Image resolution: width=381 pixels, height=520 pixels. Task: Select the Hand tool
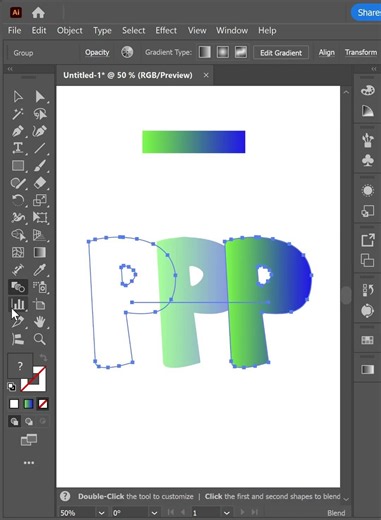(40, 322)
